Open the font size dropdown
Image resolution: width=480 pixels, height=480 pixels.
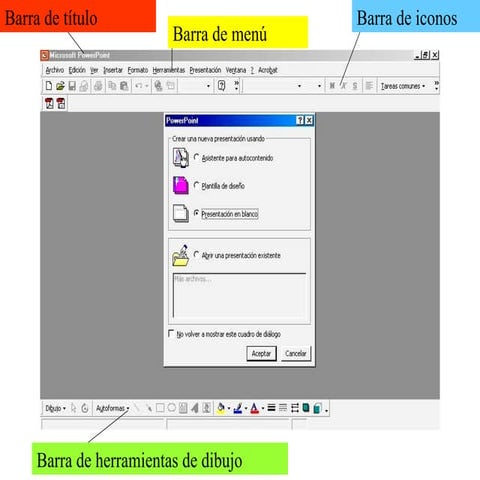[319, 86]
